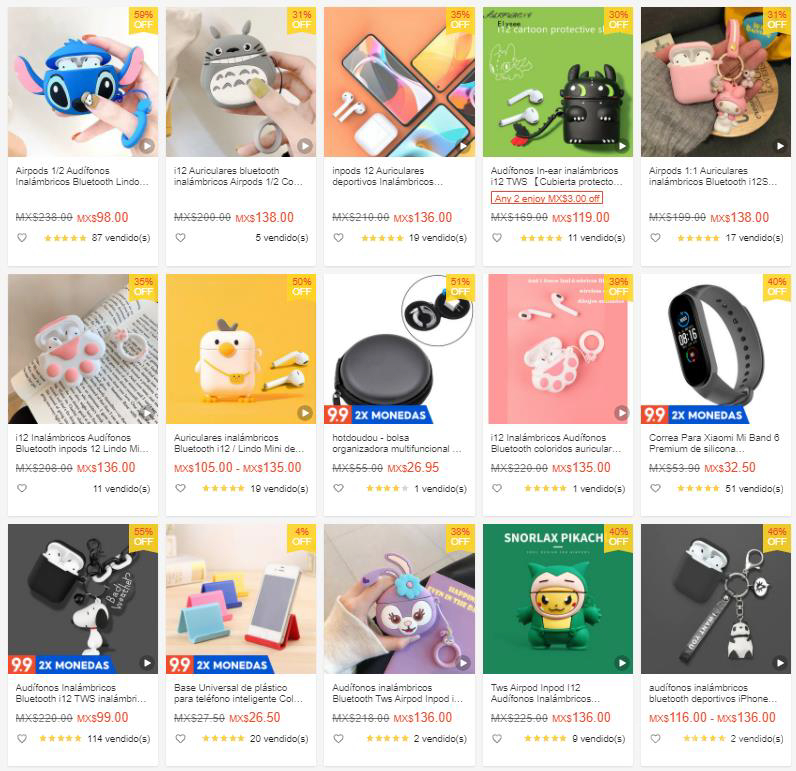Play video on Totoro case thumbnail

pos(305,146)
